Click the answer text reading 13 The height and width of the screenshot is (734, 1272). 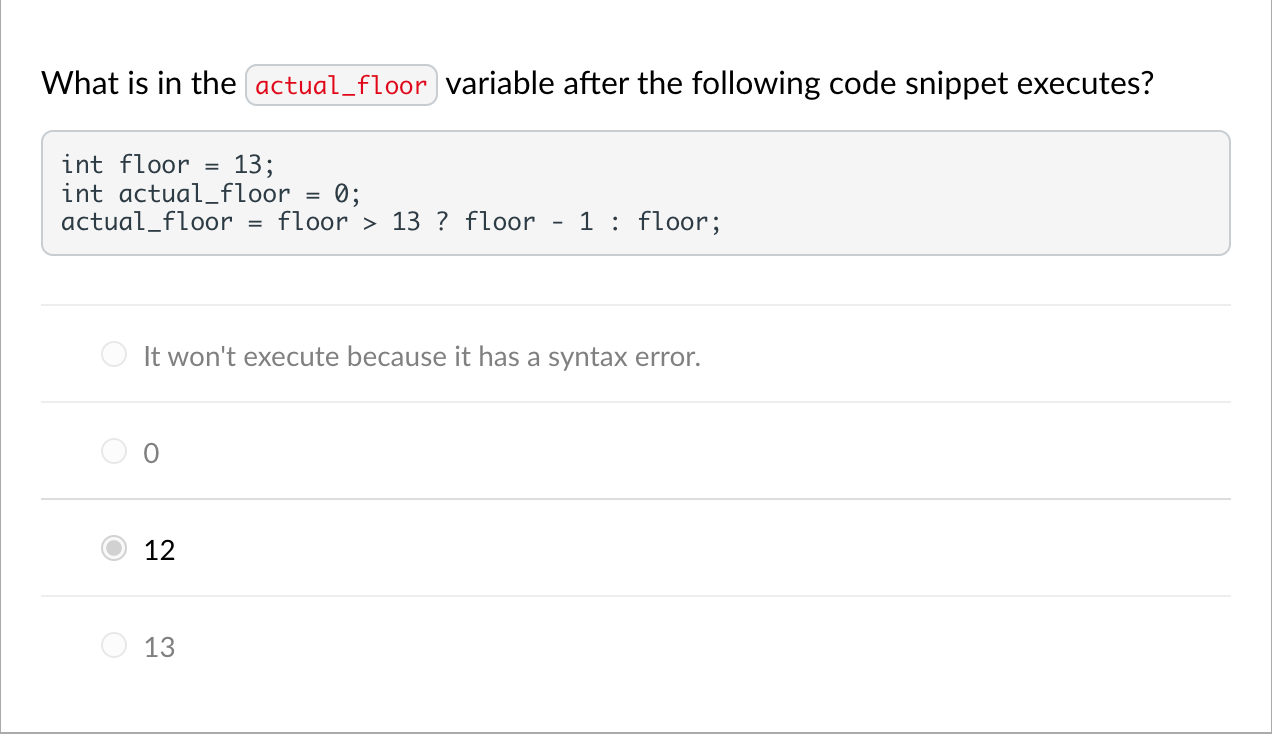pos(163,646)
